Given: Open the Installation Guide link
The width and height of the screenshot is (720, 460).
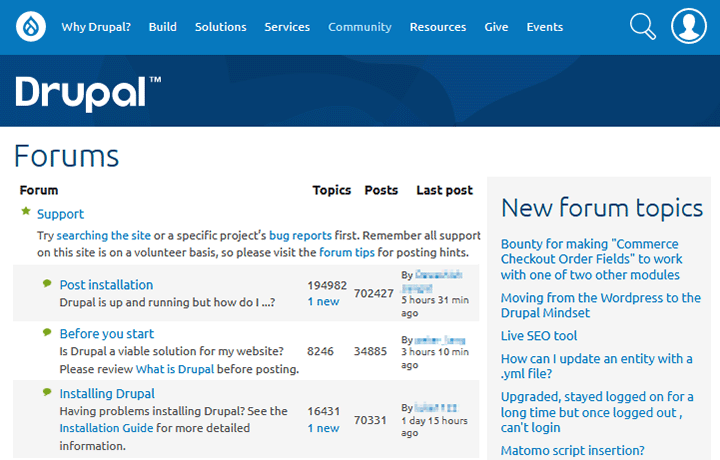Looking at the screenshot, I should coord(104,428).
